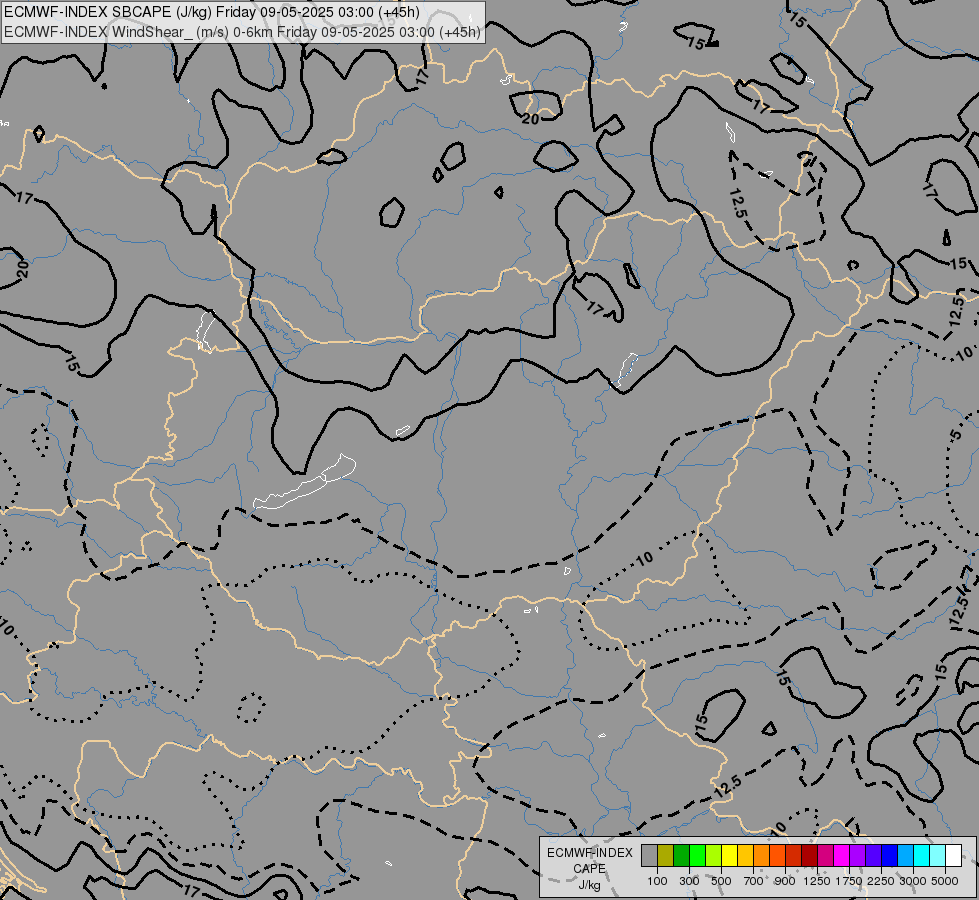Screen dimensions: 979x900
Task: Click the 1250 tick label on the legend
Action: pyautogui.click(x=817, y=881)
